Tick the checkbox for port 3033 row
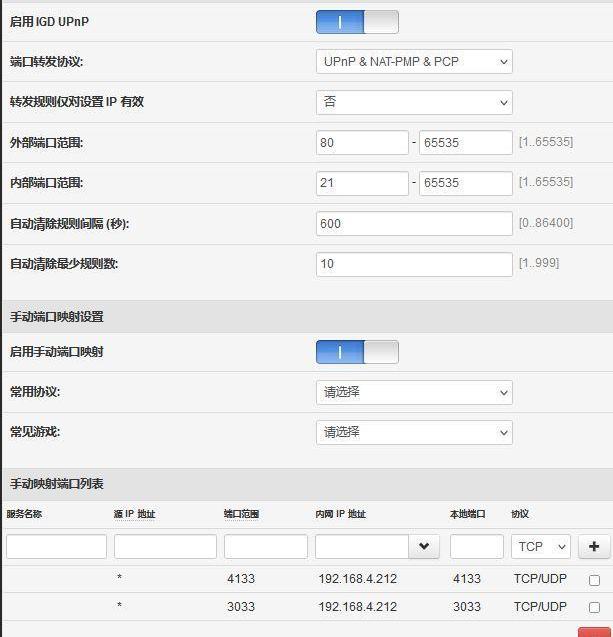 point(595,607)
